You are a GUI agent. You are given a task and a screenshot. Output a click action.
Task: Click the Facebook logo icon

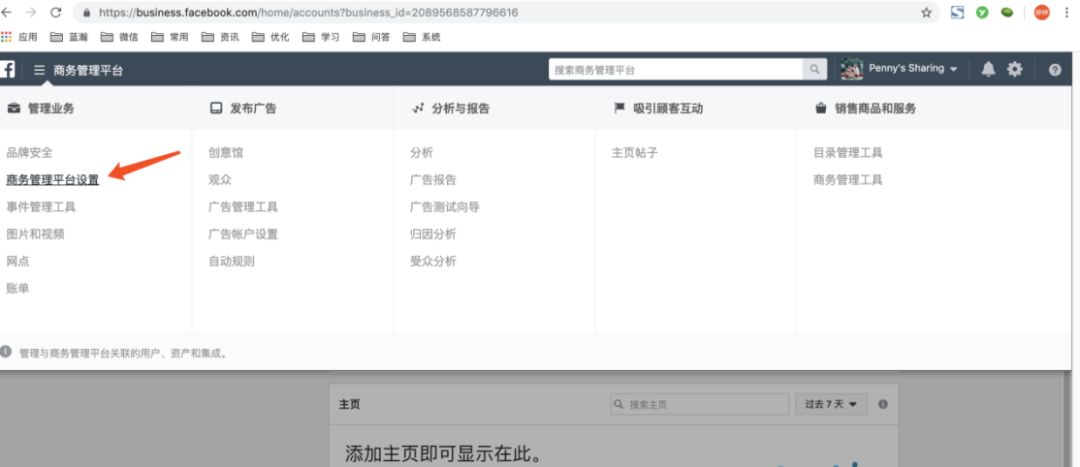click(x=7, y=70)
